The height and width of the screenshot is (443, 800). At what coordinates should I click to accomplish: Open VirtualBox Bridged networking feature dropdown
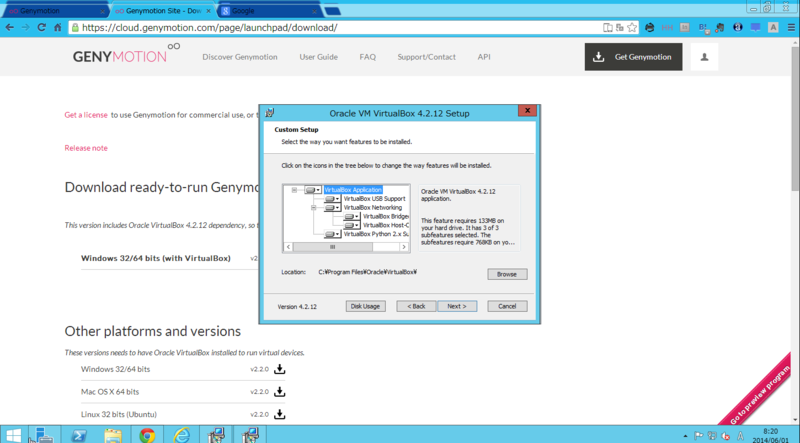[352, 216]
